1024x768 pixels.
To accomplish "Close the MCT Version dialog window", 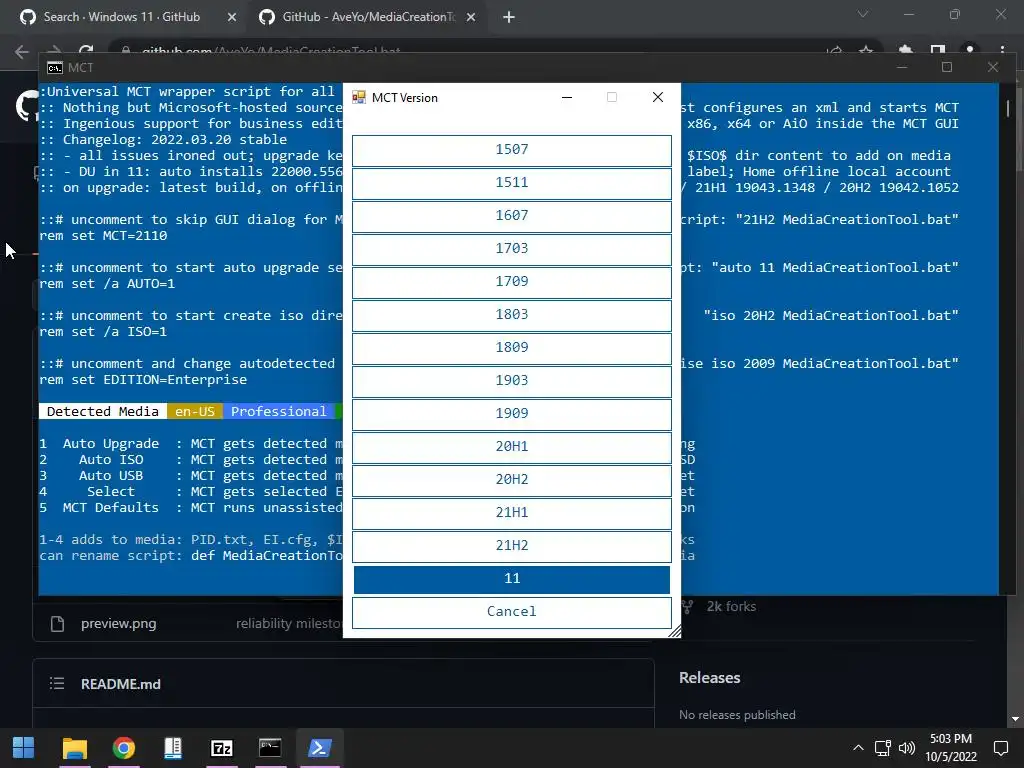I will pyautogui.click(x=658, y=97).
